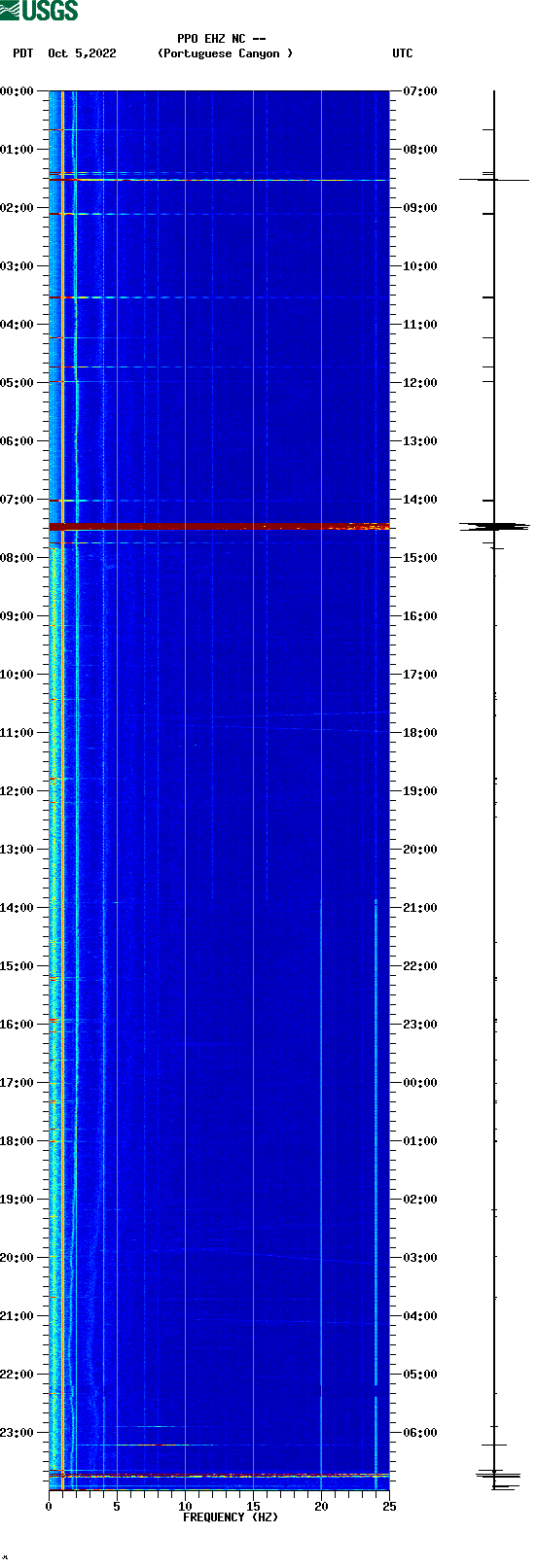The height and width of the screenshot is (1568, 537).
Task: Click PDT time label '12:00'
Action: (x=17, y=791)
